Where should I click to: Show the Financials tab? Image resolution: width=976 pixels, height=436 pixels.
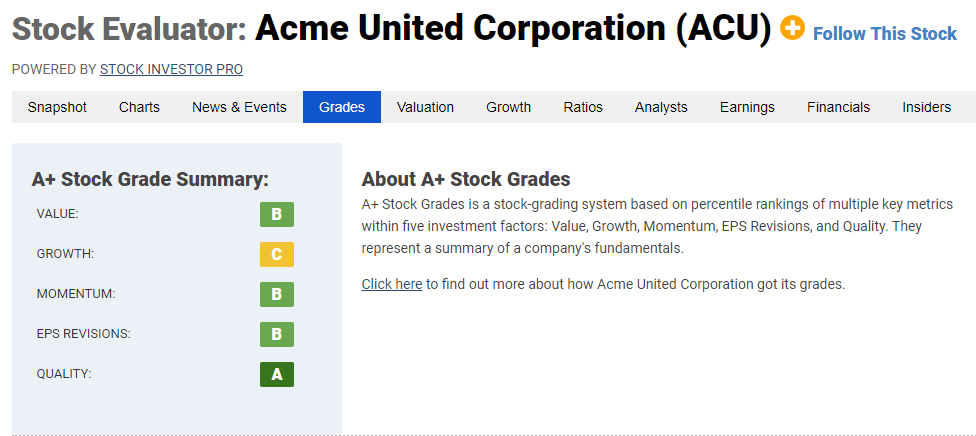[838, 107]
